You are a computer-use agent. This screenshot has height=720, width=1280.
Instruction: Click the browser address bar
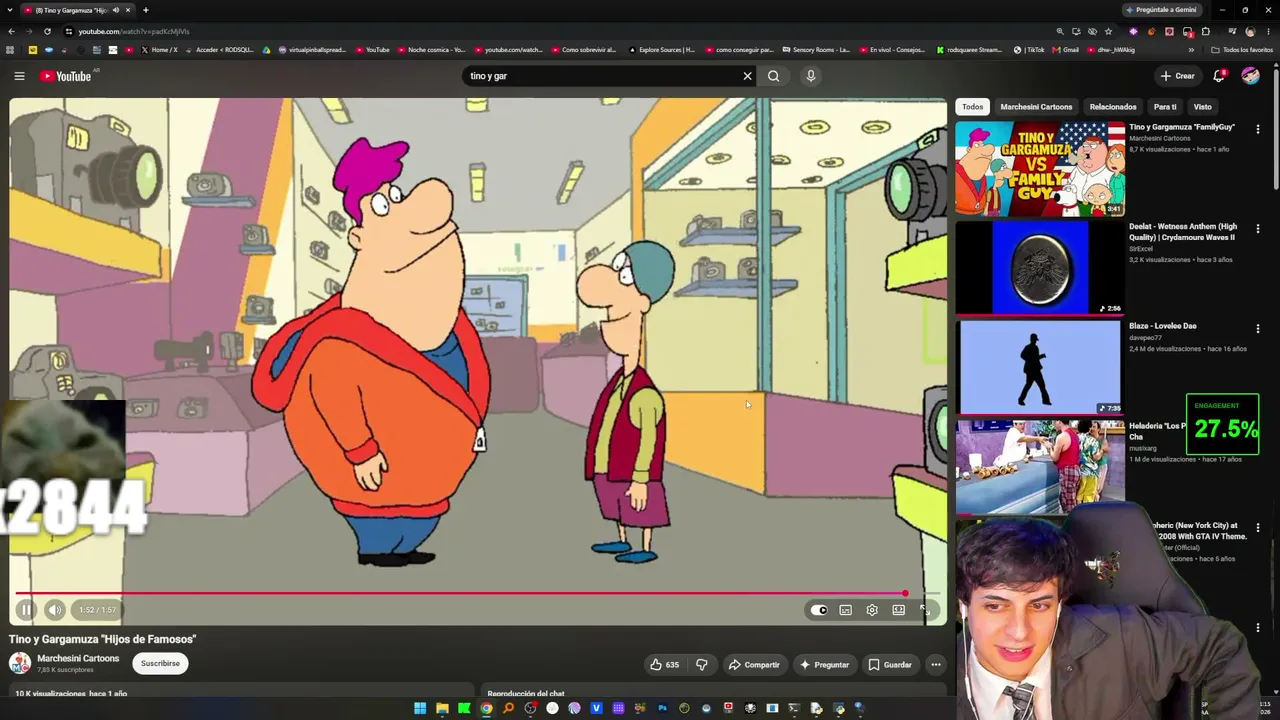[x=560, y=31]
